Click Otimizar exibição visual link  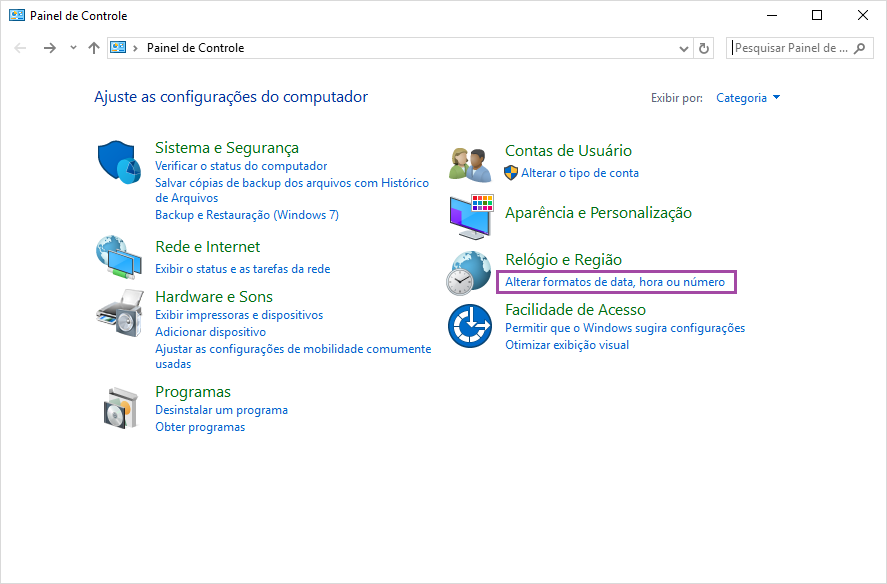click(x=567, y=345)
